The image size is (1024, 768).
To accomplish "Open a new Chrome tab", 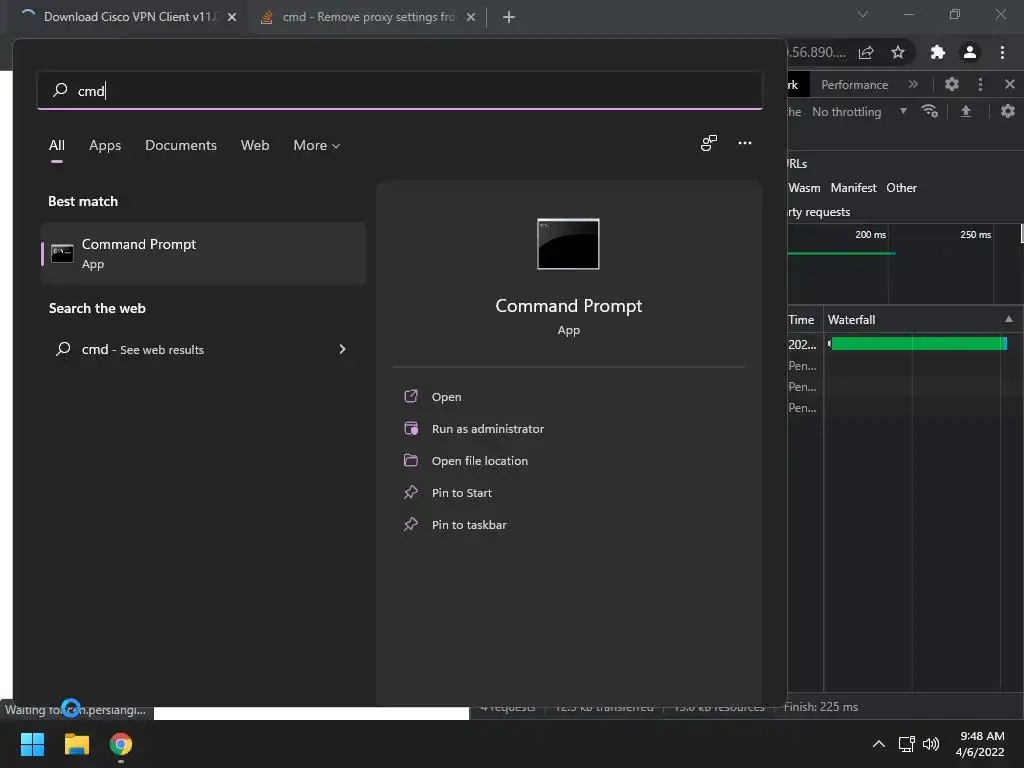I will click(509, 17).
